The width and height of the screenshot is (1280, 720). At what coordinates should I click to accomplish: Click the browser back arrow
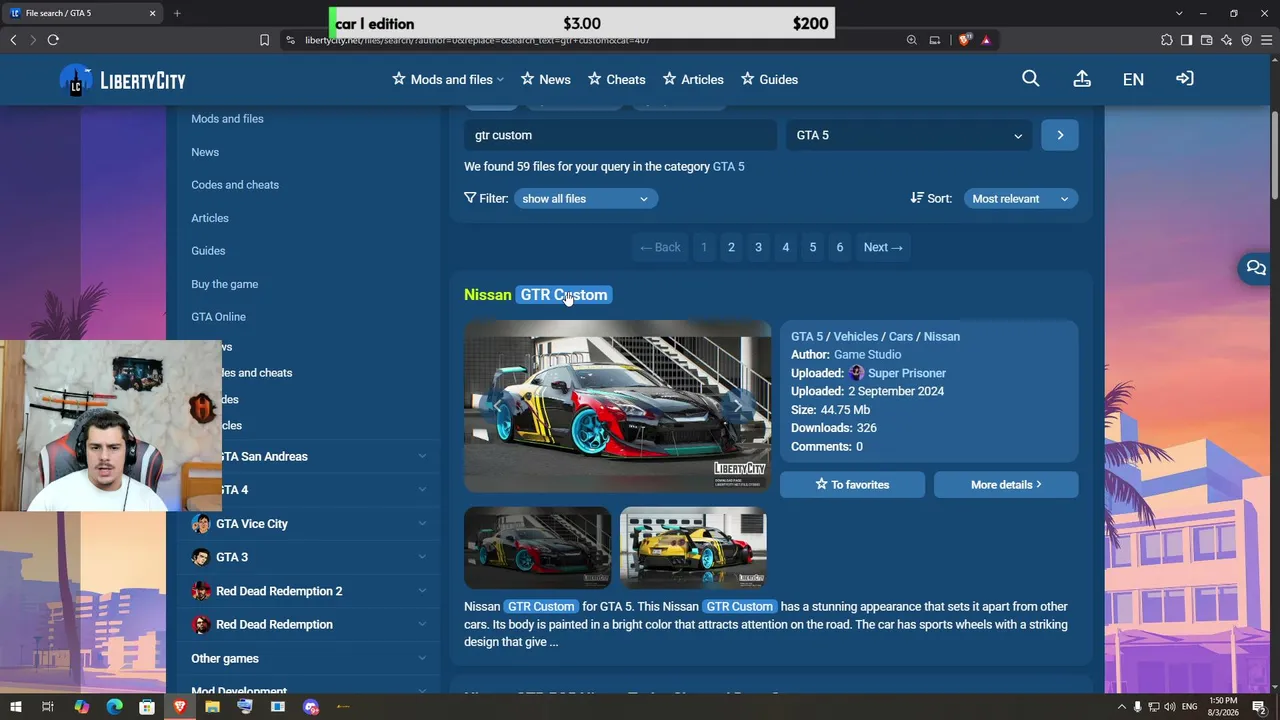pos(13,40)
